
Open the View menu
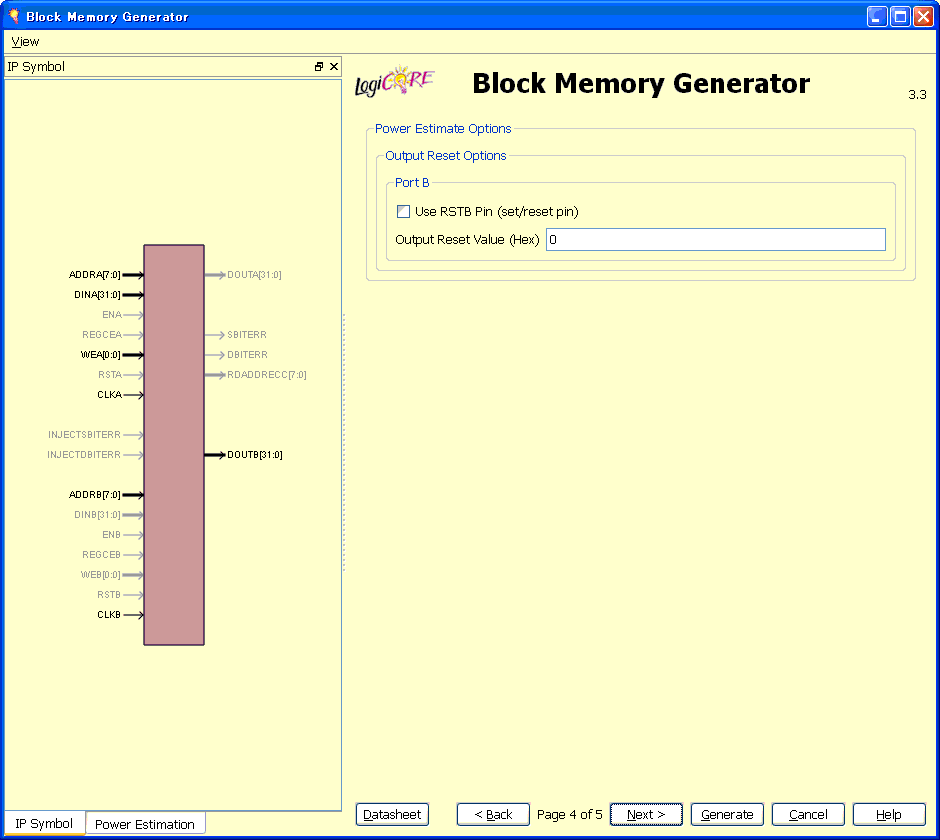coord(25,42)
